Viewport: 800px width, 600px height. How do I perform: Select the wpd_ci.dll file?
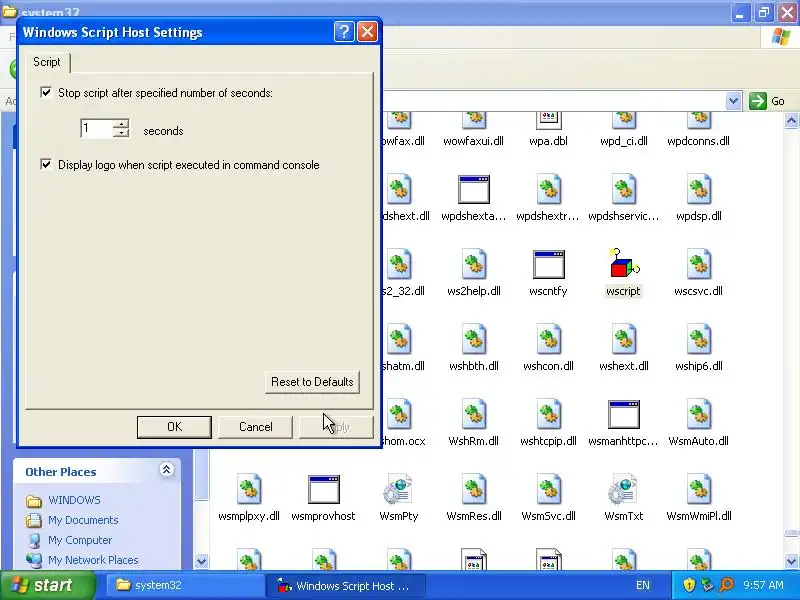pos(623,128)
